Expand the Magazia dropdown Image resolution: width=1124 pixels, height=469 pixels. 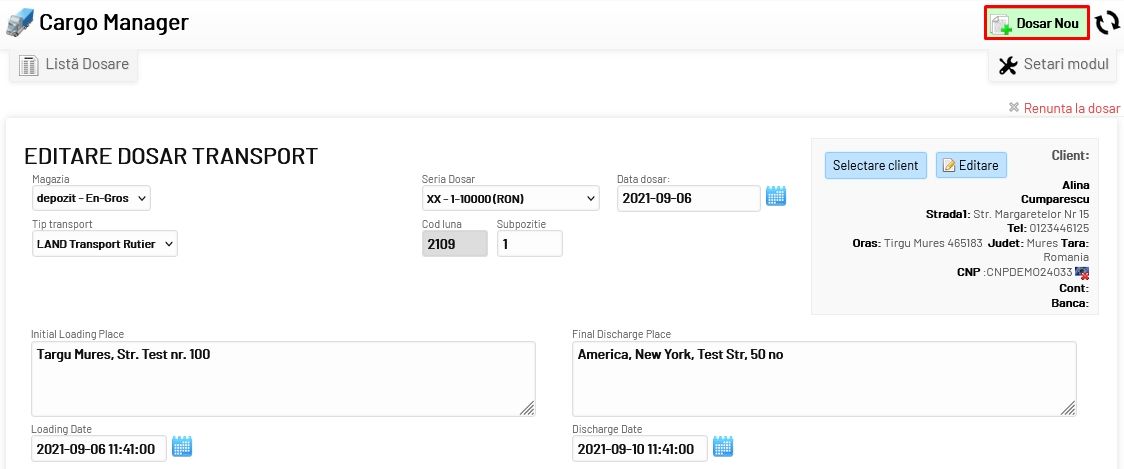point(91,198)
